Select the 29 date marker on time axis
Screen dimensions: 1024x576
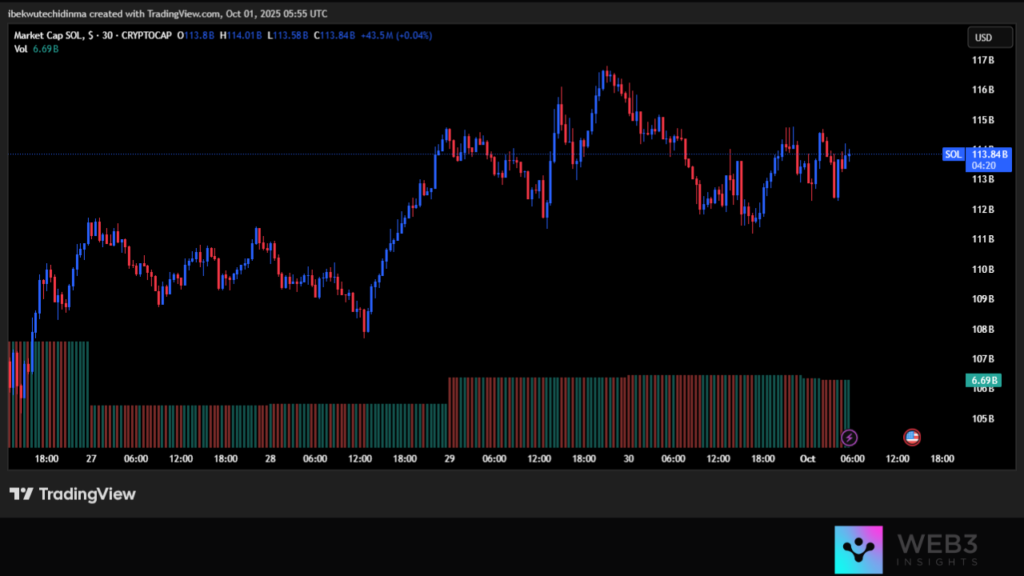(x=450, y=458)
